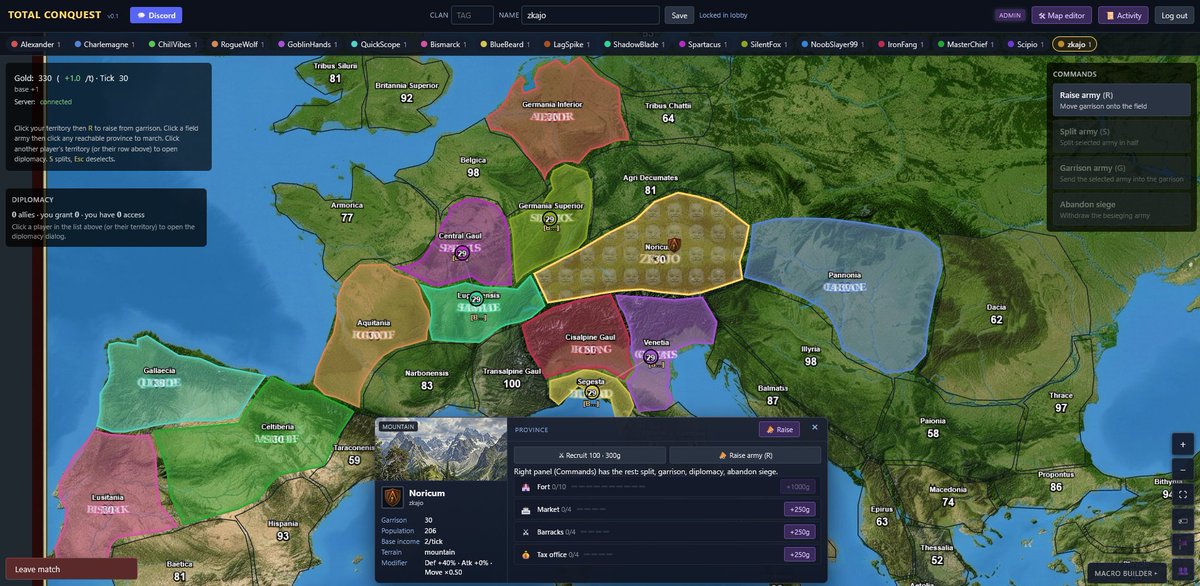The height and width of the screenshot is (586, 1200).
Task: Click the Tax office money bag icon
Action: click(525, 554)
